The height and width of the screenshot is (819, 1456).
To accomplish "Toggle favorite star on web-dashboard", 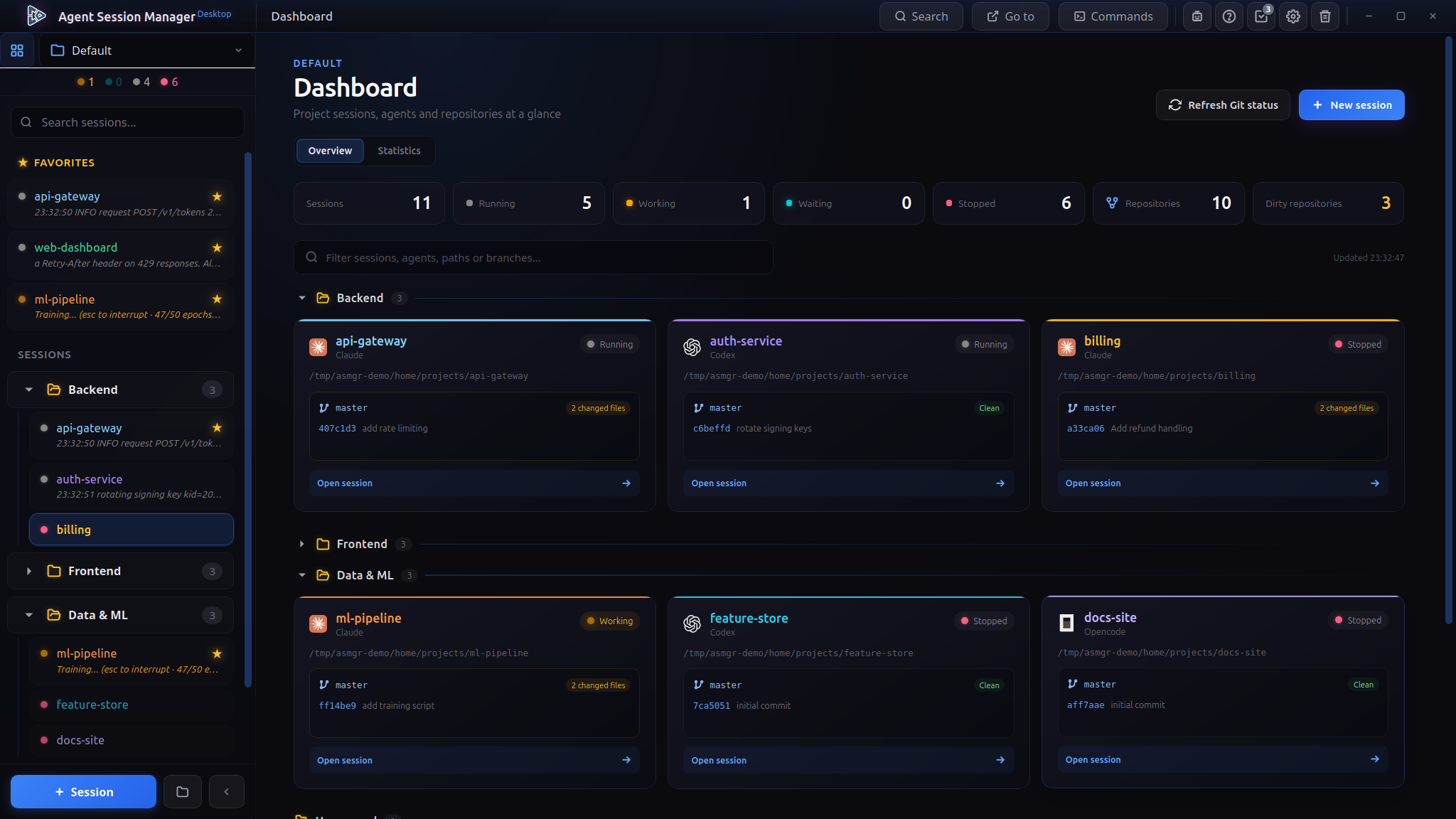I will pos(218,247).
